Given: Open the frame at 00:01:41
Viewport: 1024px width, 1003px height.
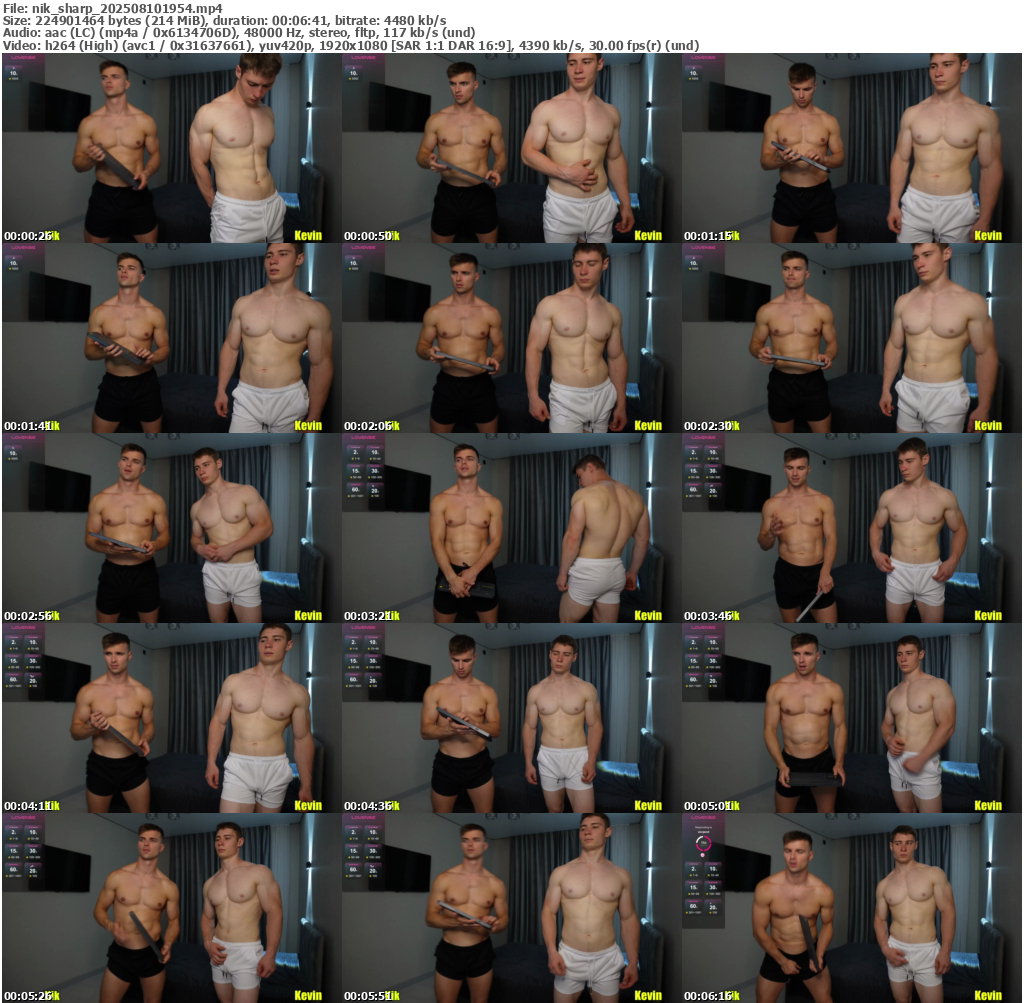Looking at the screenshot, I should [x=170, y=338].
